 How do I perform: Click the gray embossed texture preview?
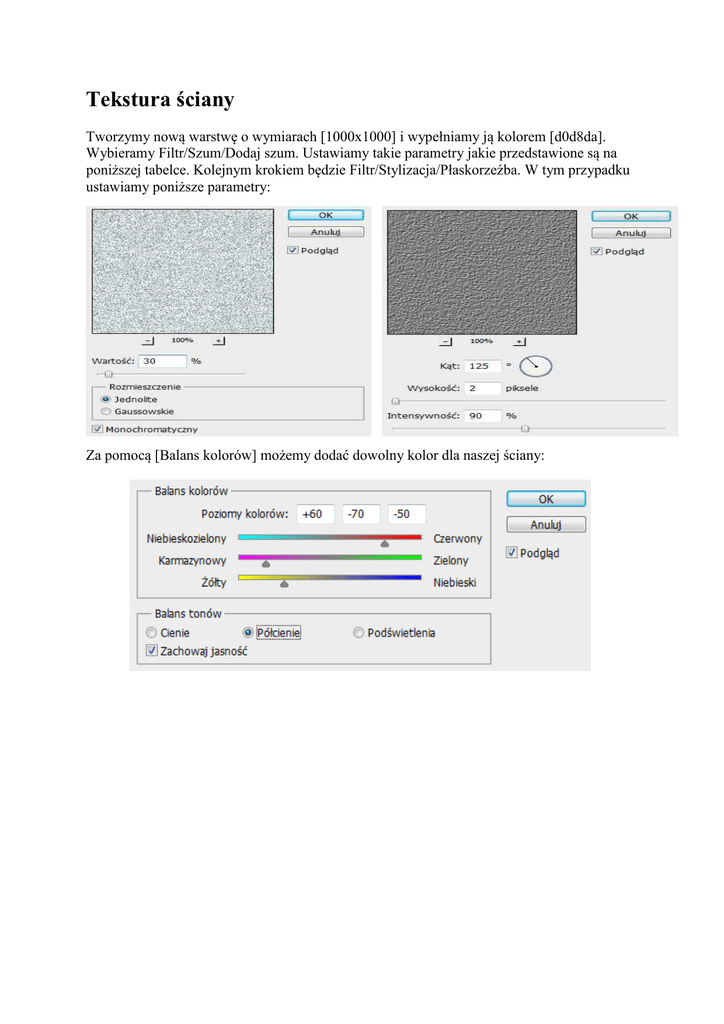[x=481, y=270]
